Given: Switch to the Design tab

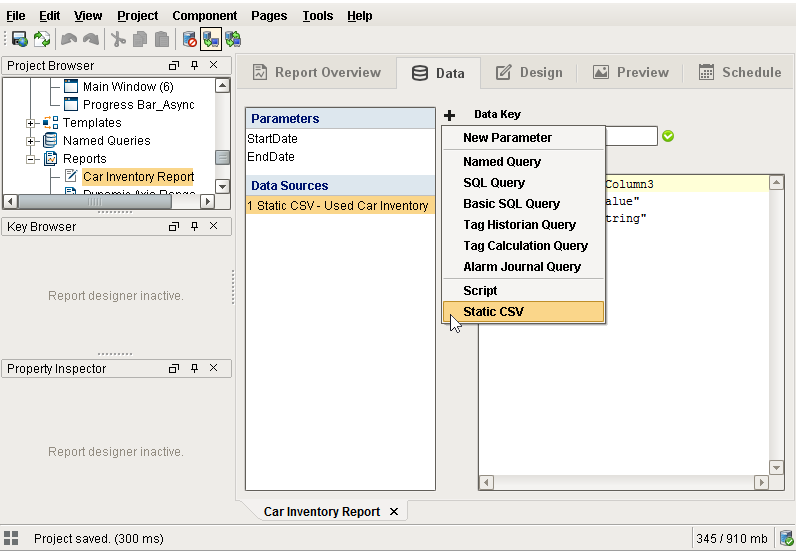Looking at the screenshot, I should [x=529, y=72].
